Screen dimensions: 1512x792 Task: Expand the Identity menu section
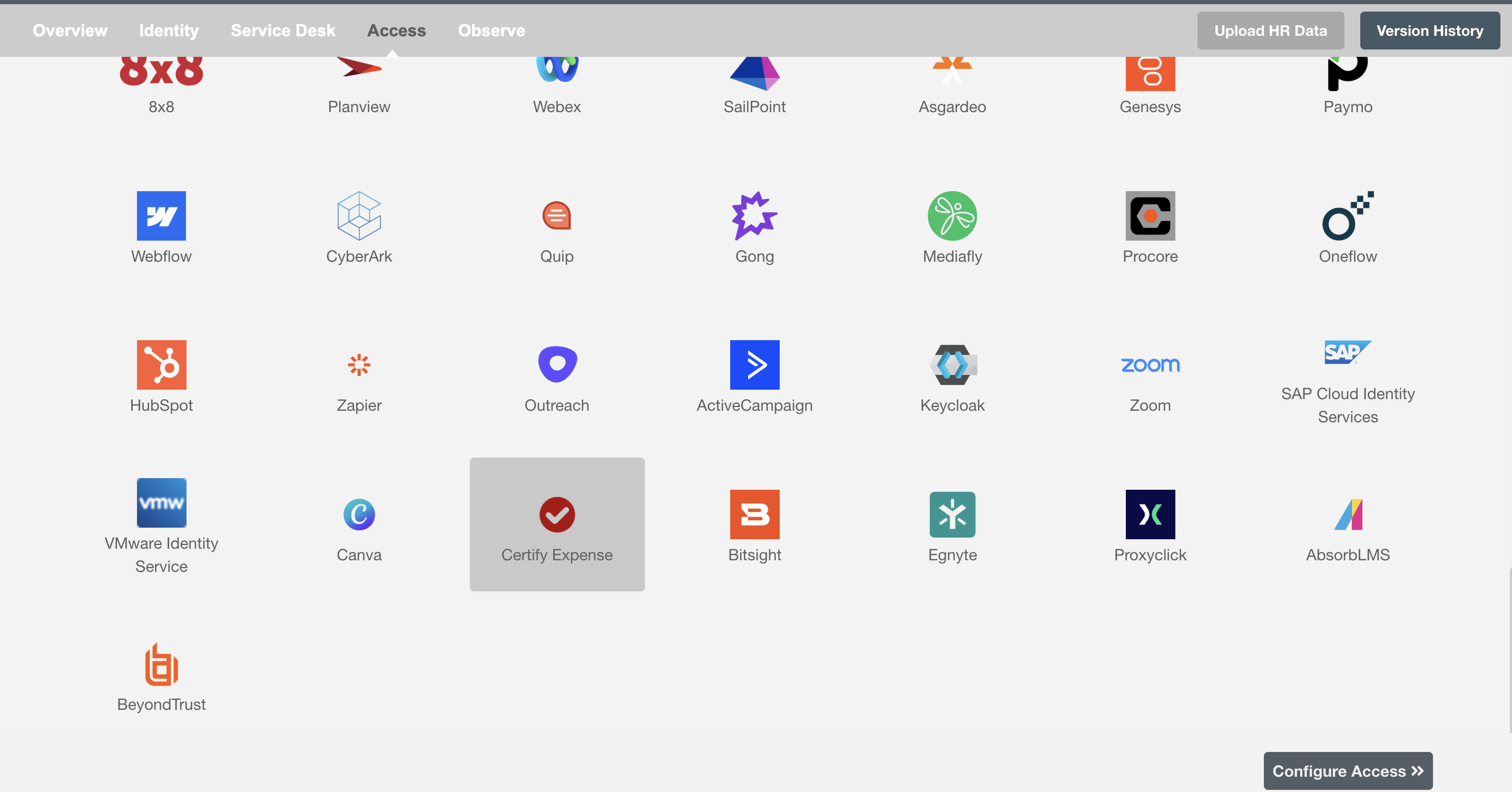[168, 30]
